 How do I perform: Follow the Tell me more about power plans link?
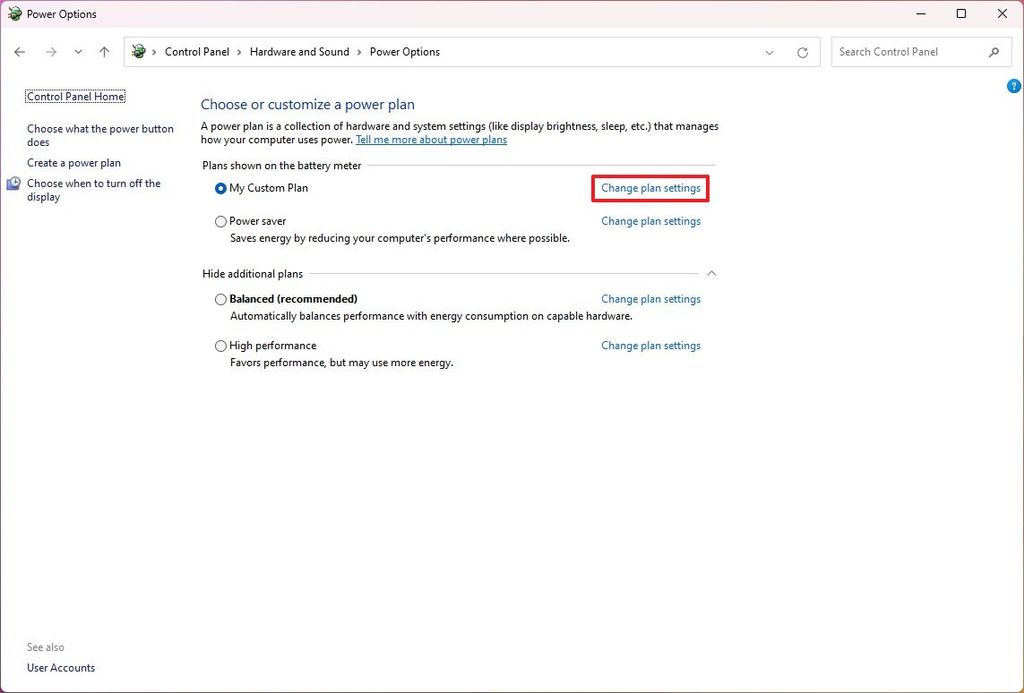431,139
